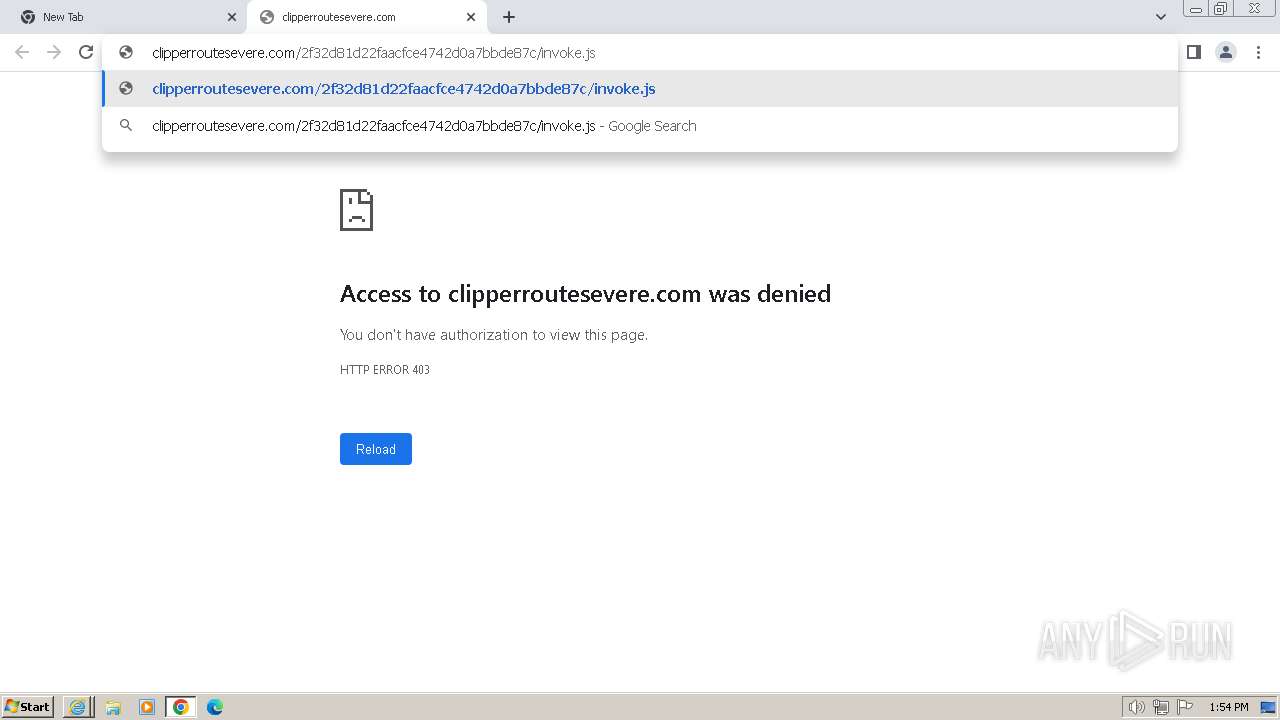Restore down the Chrome window

click(x=1221, y=9)
